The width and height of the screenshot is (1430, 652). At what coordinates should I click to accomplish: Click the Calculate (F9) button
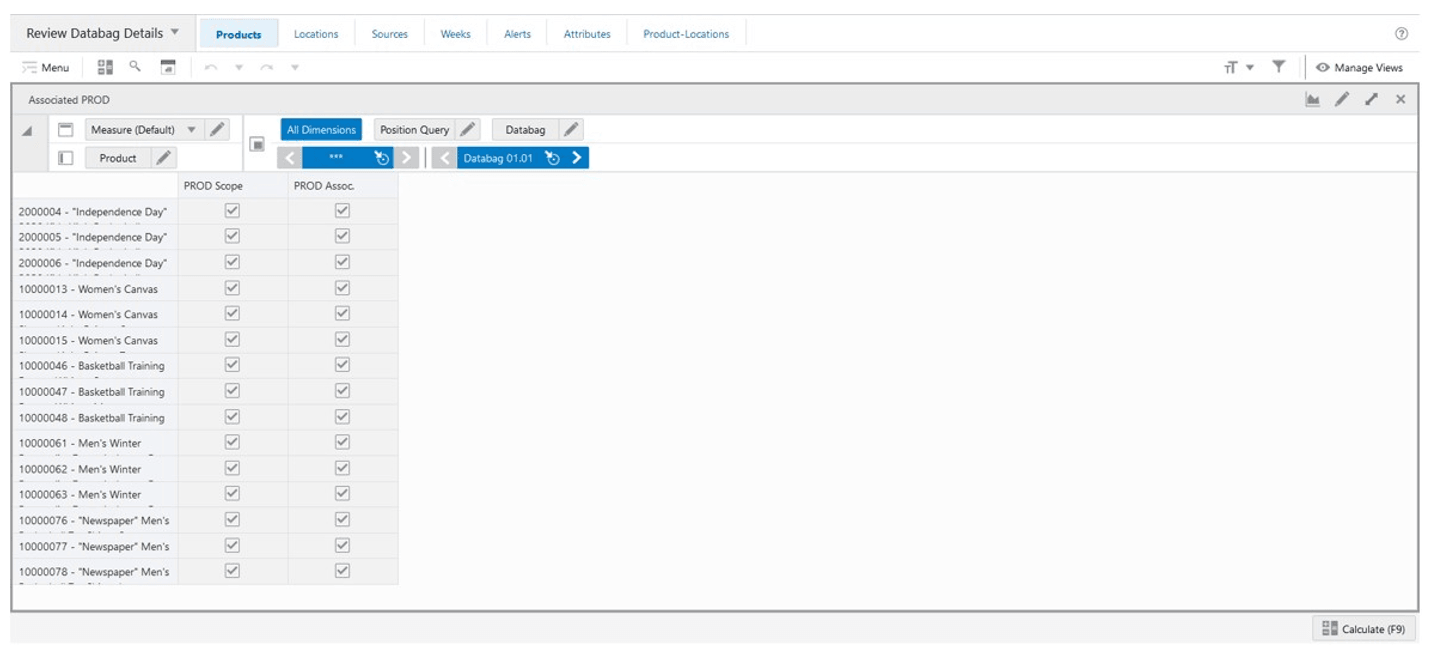[x=1366, y=629]
